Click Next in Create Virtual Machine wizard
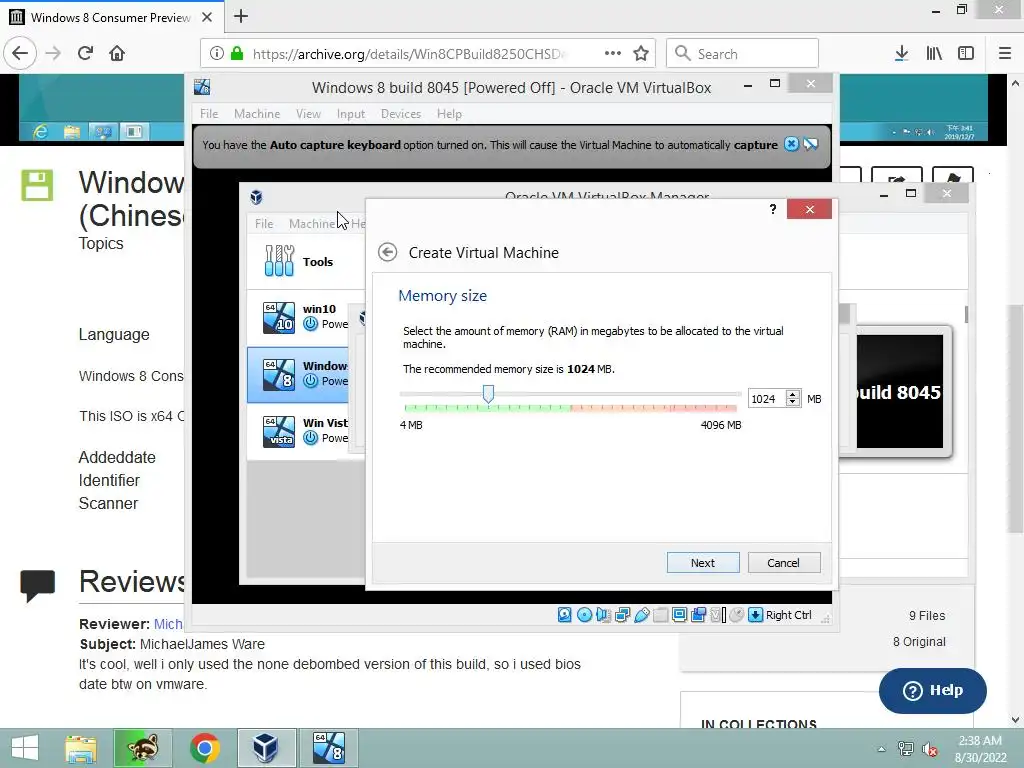Viewport: 1024px width, 768px height. point(703,562)
